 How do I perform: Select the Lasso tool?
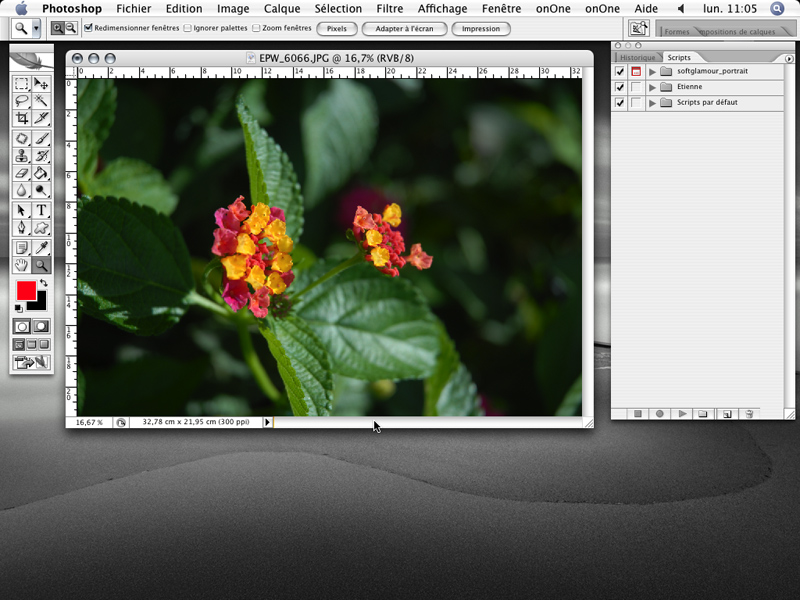click(x=21, y=101)
